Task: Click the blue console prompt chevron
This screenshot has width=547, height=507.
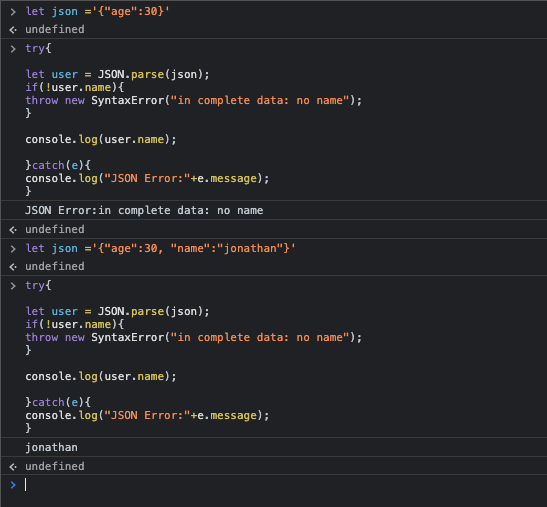Action: point(13,485)
